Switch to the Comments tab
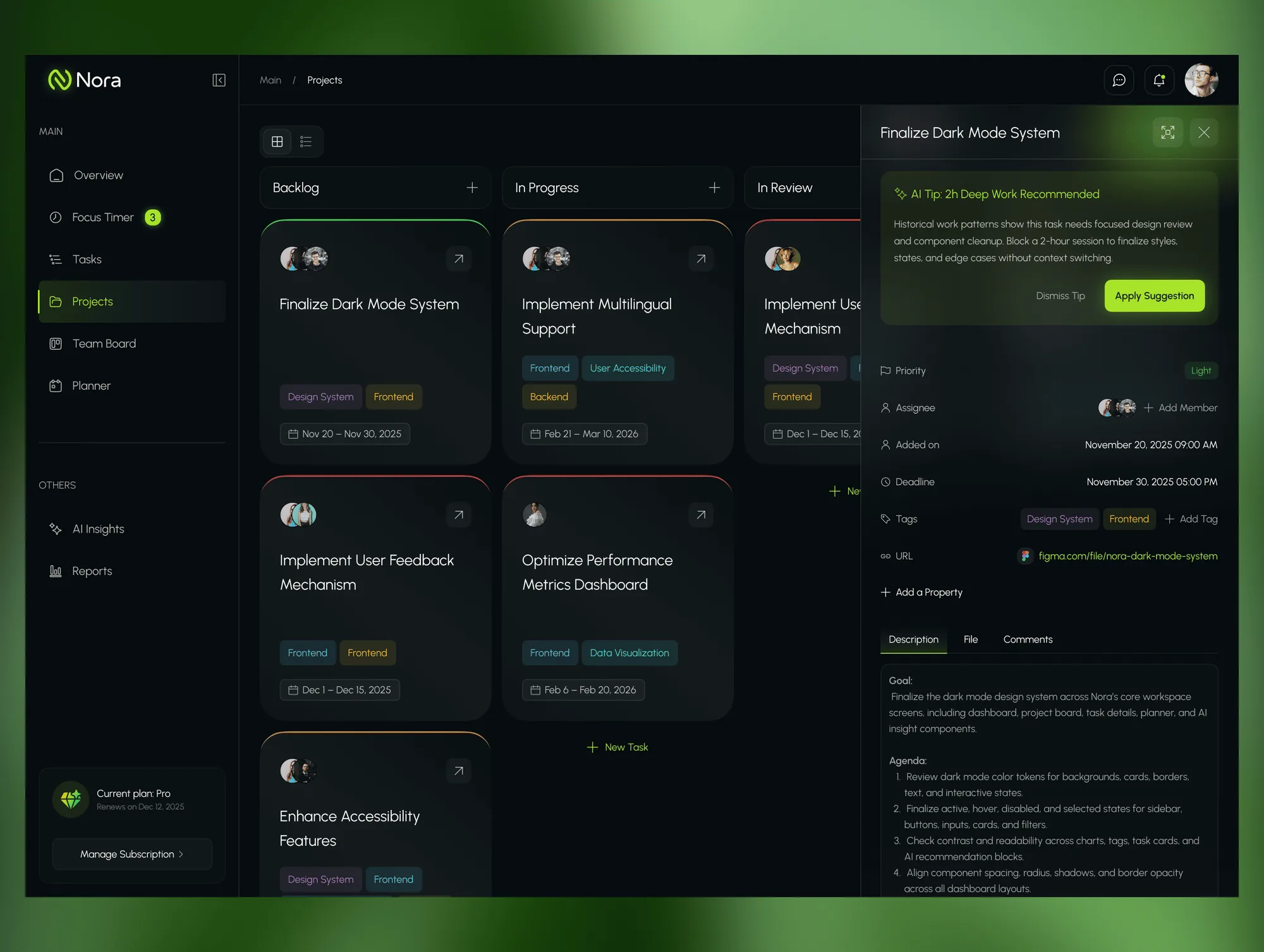Image resolution: width=1264 pixels, height=952 pixels. pyautogui.click(x=1028, y=639)
